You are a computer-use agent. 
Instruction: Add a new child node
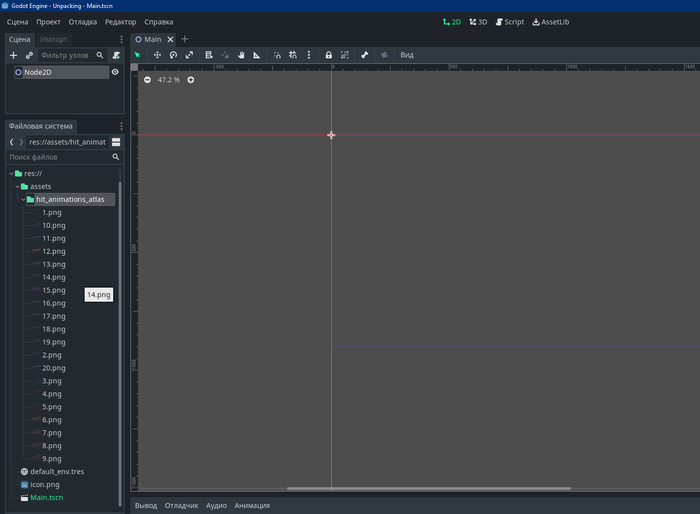coord(13,55)
